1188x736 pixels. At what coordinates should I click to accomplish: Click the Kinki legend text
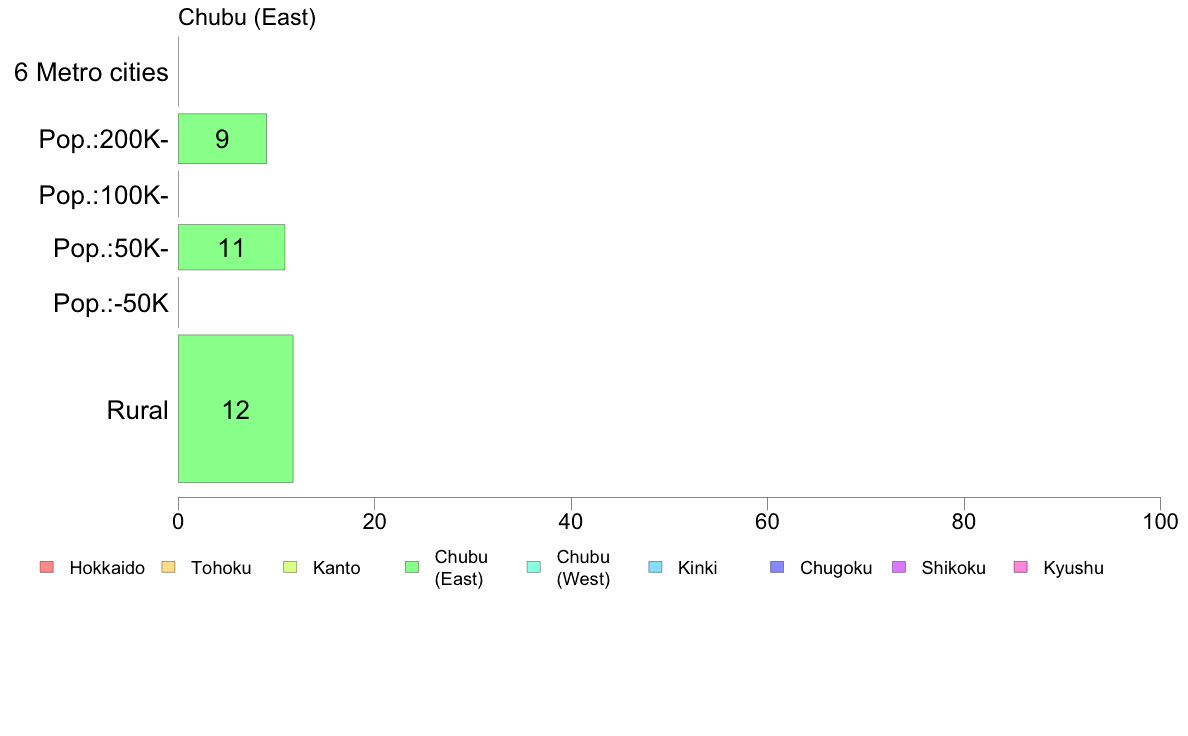pyautogui.click(x=697, y=568)
